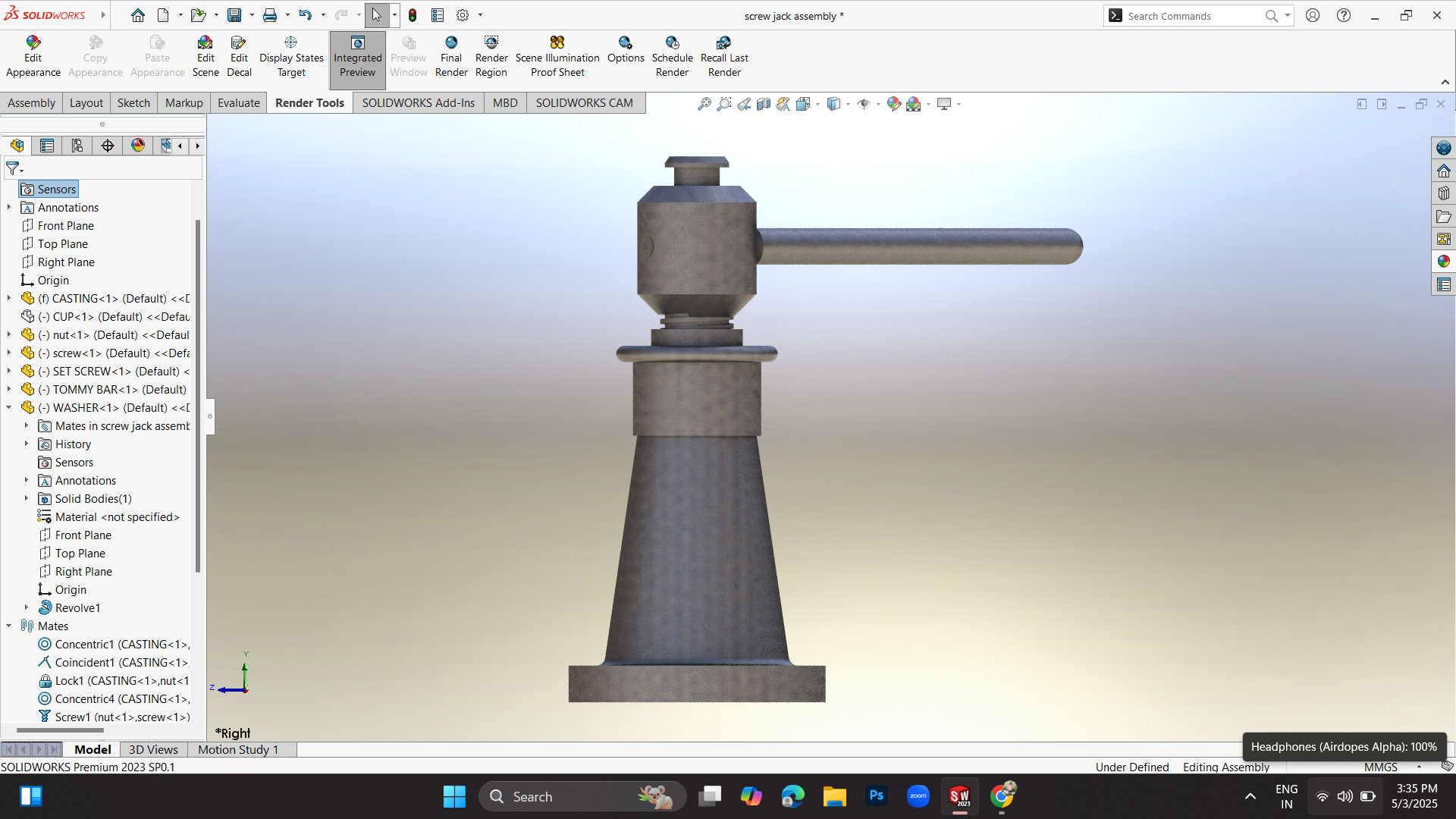
Task: Print the current document
Action: [x=270, y=15]
